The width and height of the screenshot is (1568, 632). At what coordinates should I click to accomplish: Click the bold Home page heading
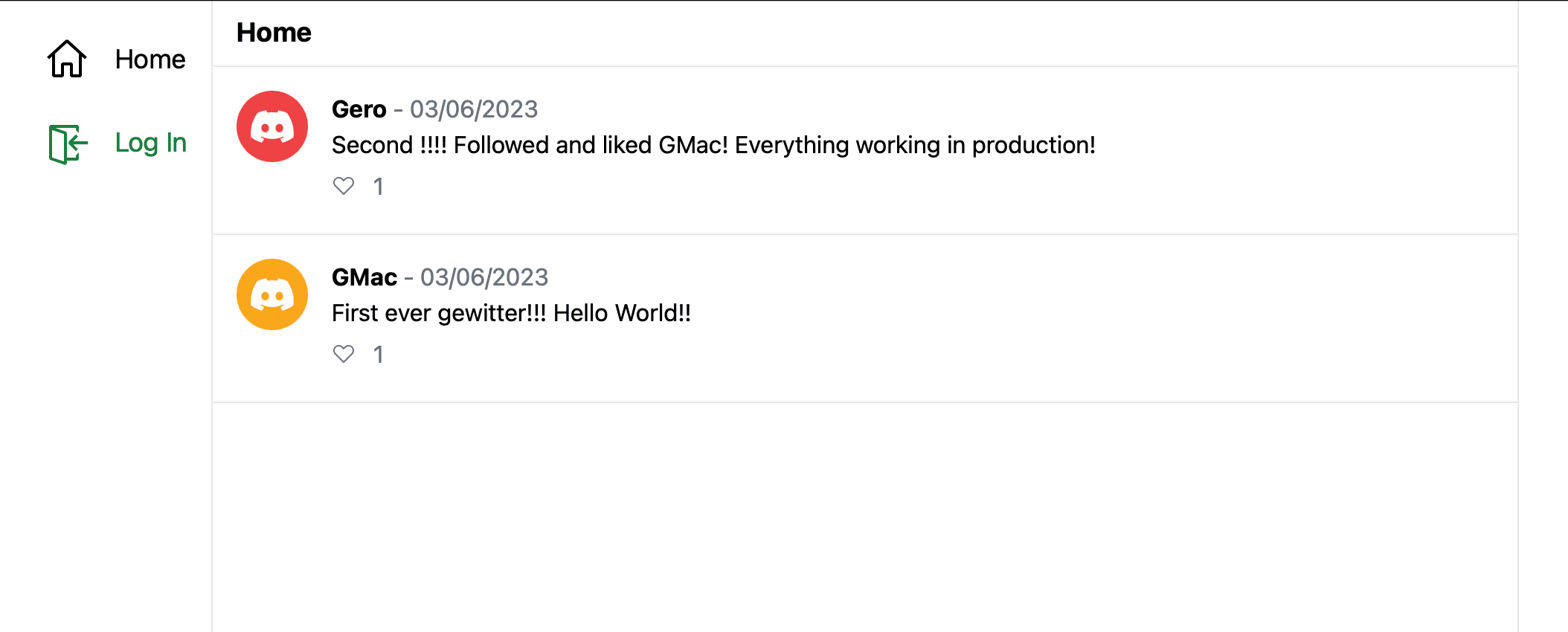pyautogui.click(x=274, y=33)
